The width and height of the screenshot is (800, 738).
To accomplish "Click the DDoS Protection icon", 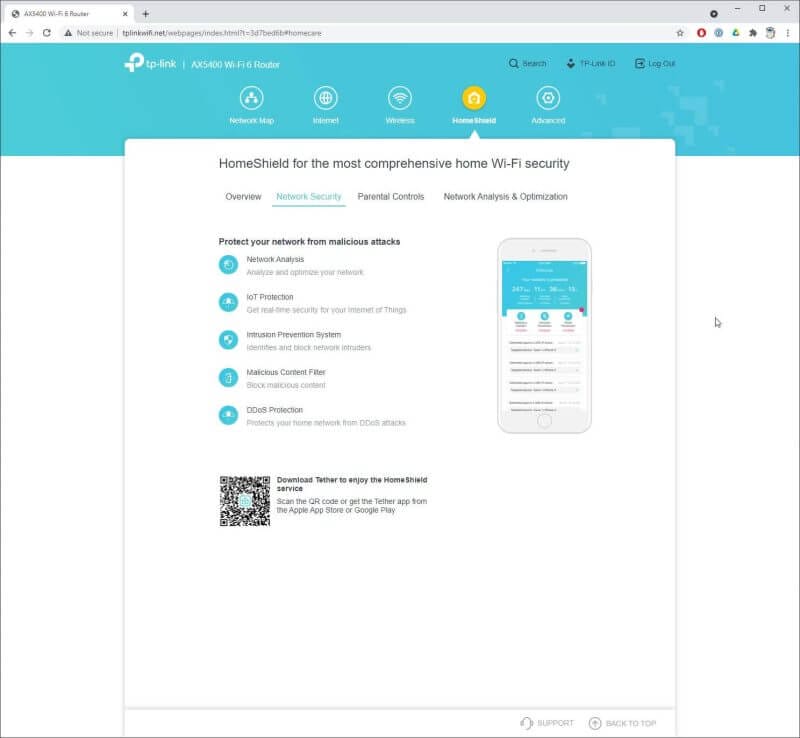I will [228, 415].
